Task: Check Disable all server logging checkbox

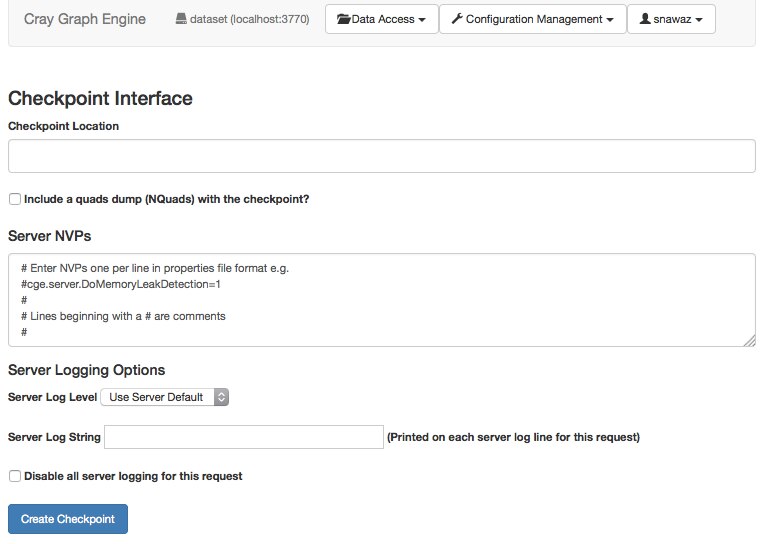Action: click(x=15, y=476)
